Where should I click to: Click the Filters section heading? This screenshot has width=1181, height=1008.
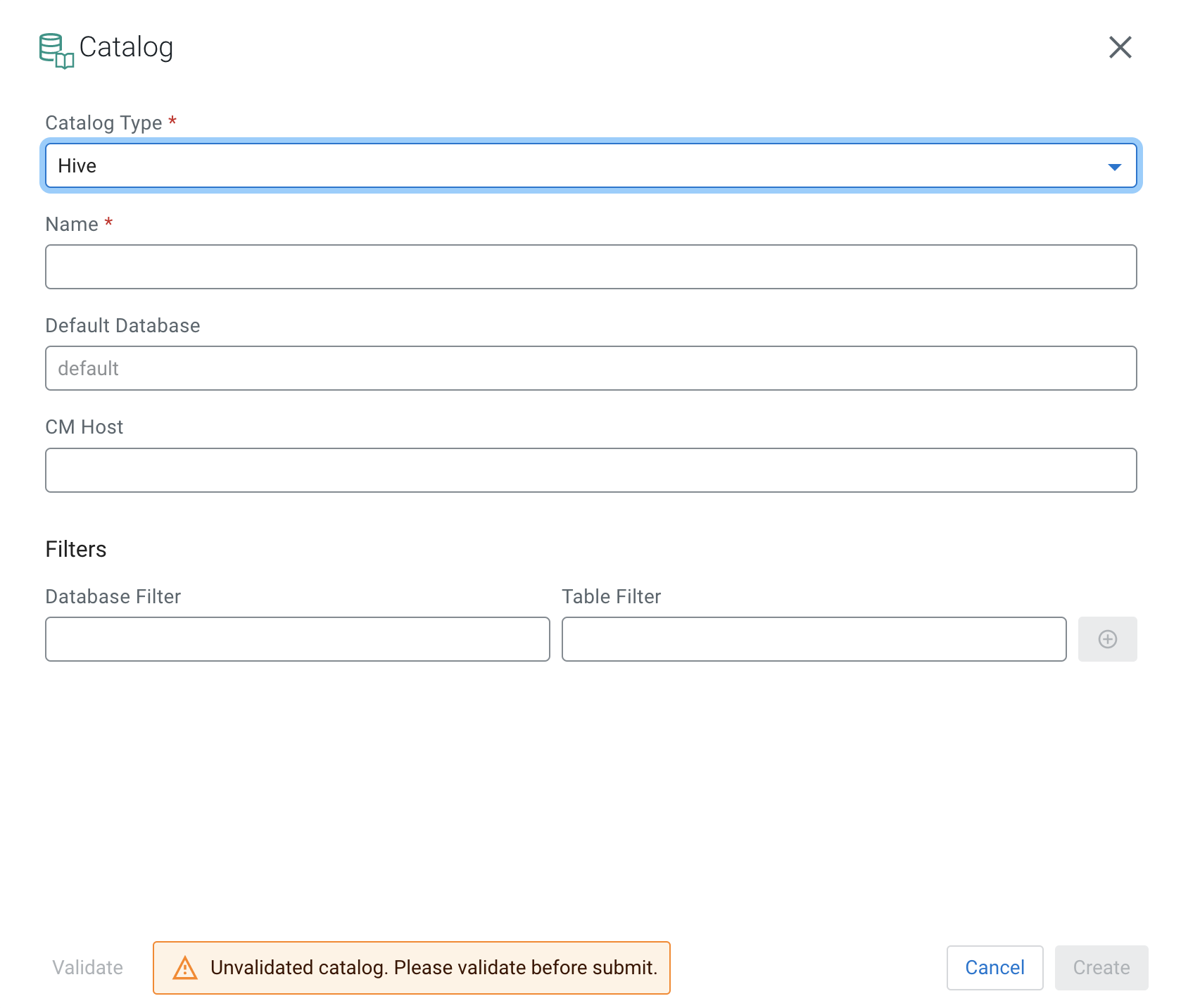tap(76, 549)
